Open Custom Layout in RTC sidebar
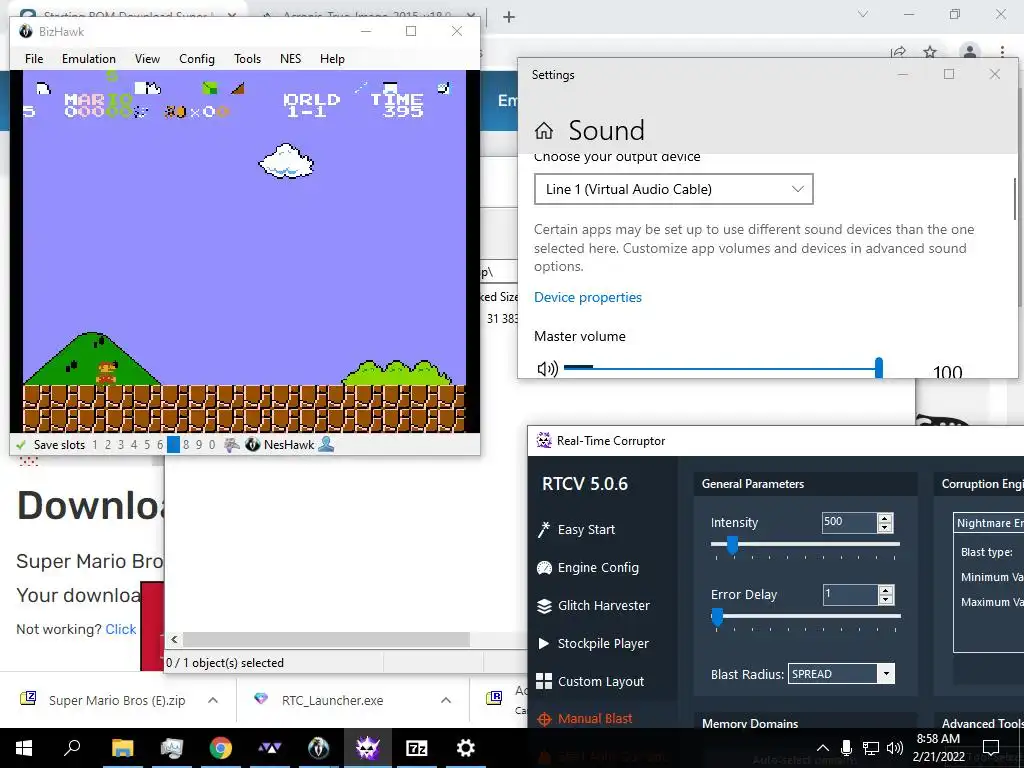Viewport: 1024px width, 768px height. (590, 681)
